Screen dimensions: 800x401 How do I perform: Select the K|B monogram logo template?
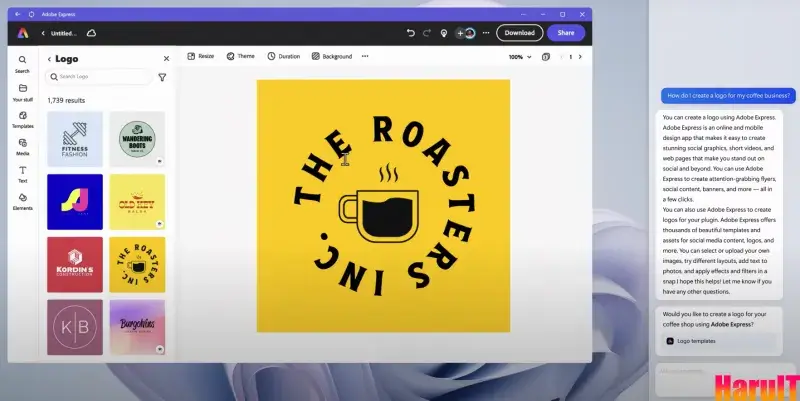pos(75,327)
